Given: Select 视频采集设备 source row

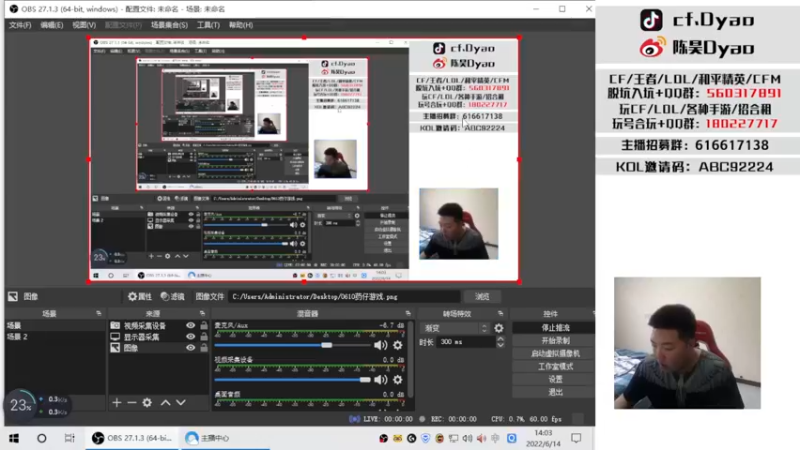Looking at the screenshot, I should (x=159, y=326).
